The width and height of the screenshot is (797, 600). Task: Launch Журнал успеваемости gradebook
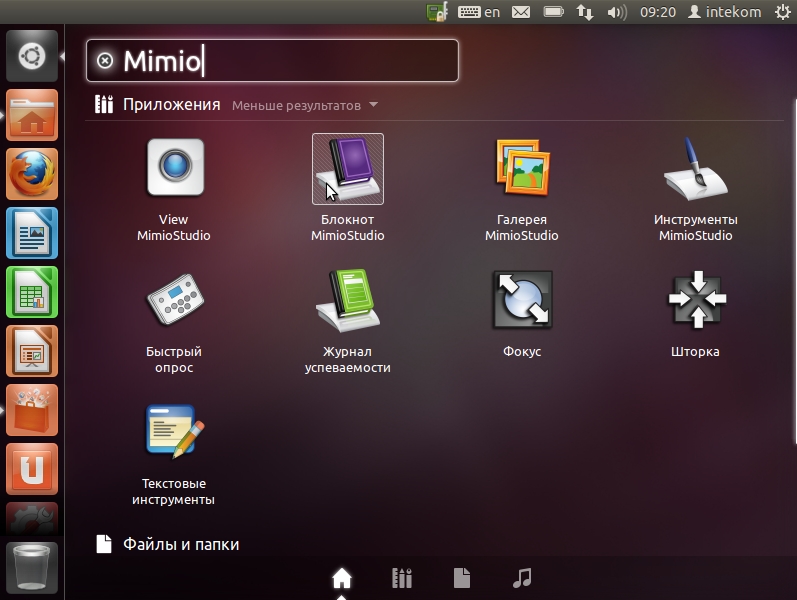click(348, 321)
